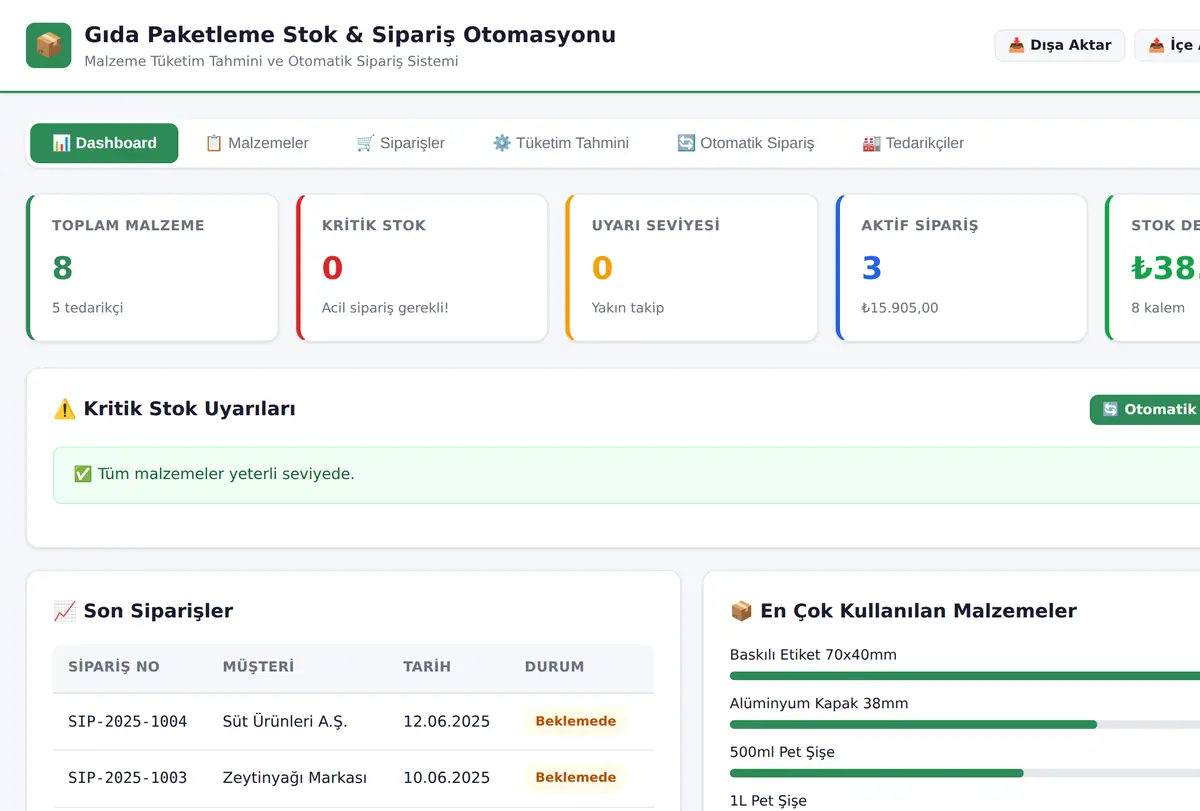Click the stock value summary card
Image resolution: width=1200 pixels, height=811 pixels.
1153,268
